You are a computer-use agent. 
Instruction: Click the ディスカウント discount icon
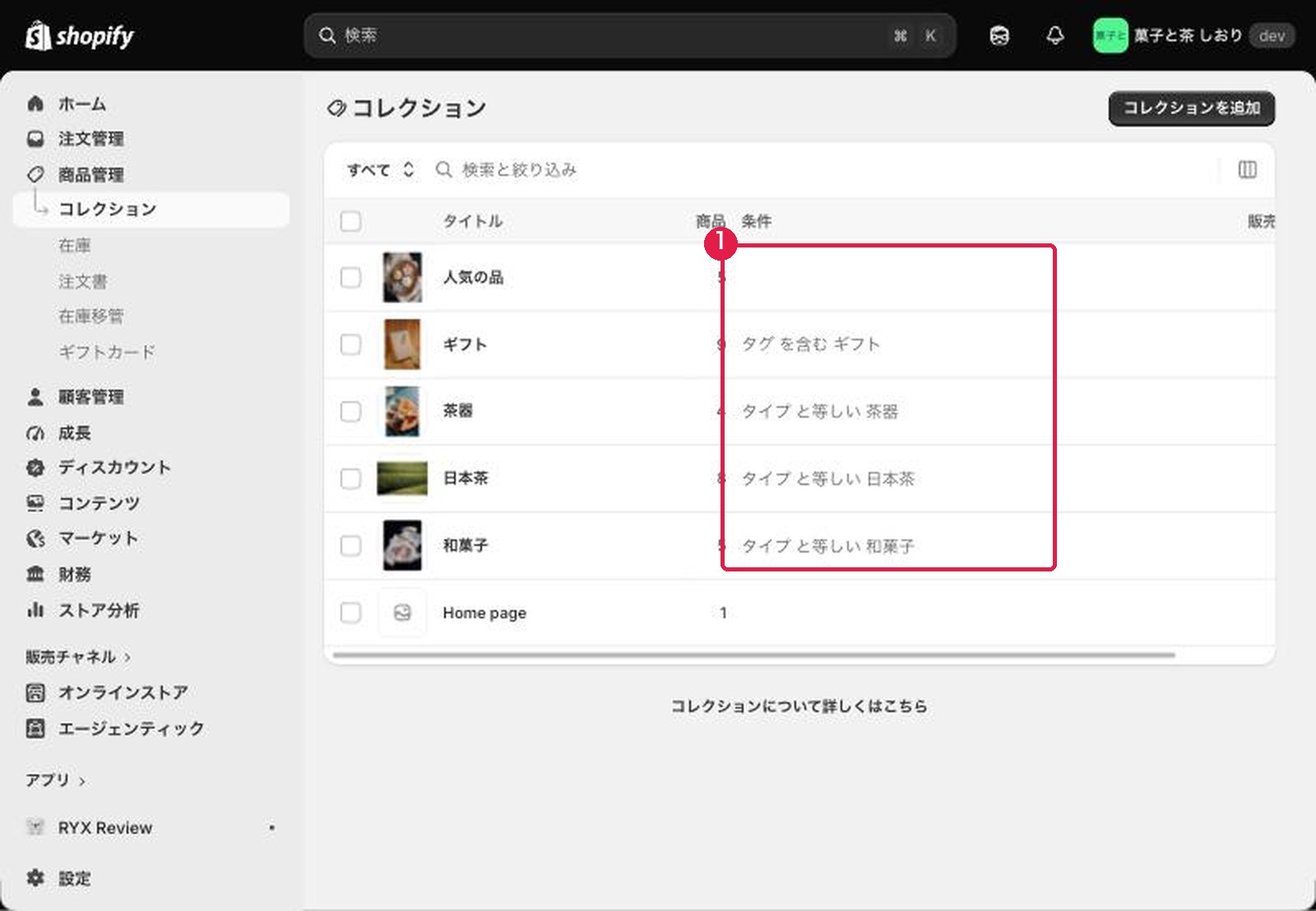(35, 468)
